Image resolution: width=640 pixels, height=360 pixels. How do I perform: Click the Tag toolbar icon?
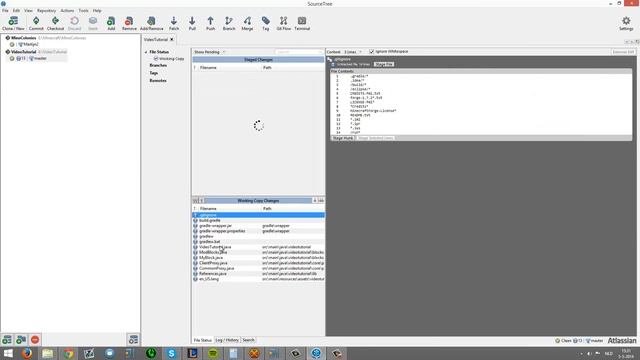pyautogui.click(x=266, y=23)
